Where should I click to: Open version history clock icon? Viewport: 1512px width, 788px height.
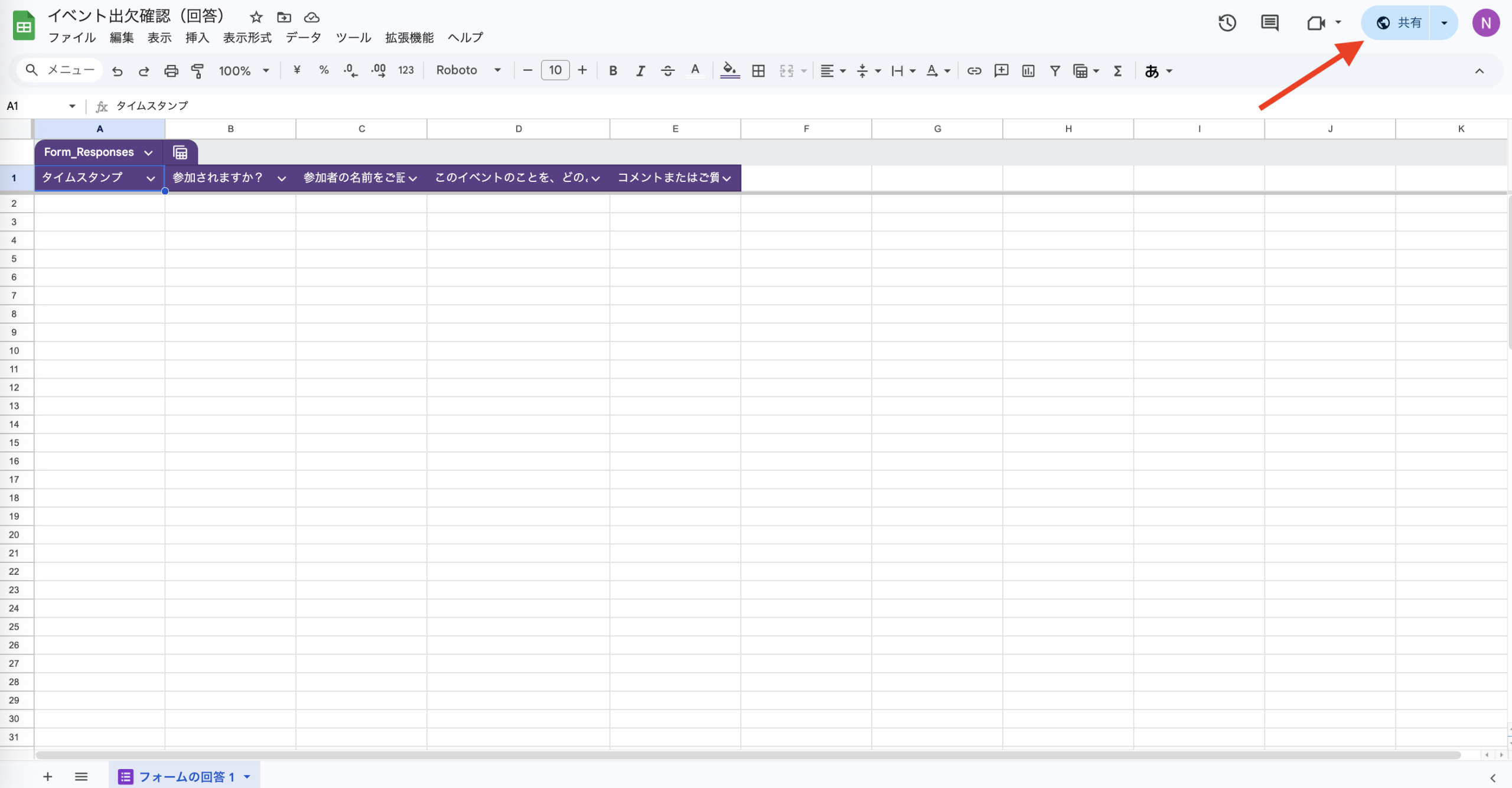(x=1227, y=23)
